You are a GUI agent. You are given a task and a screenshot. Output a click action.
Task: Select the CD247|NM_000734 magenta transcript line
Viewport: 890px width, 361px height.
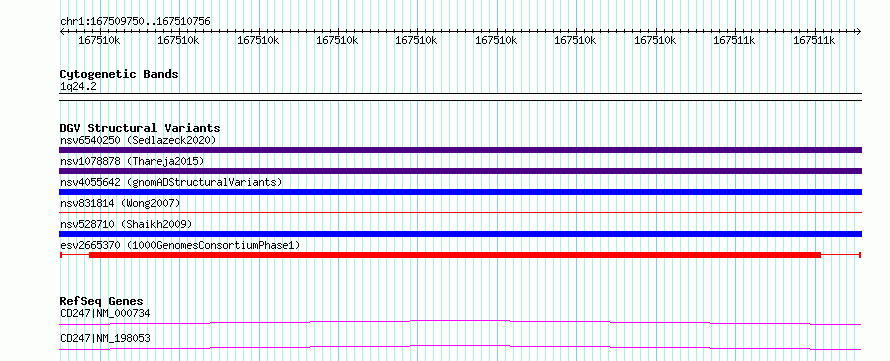460,322
